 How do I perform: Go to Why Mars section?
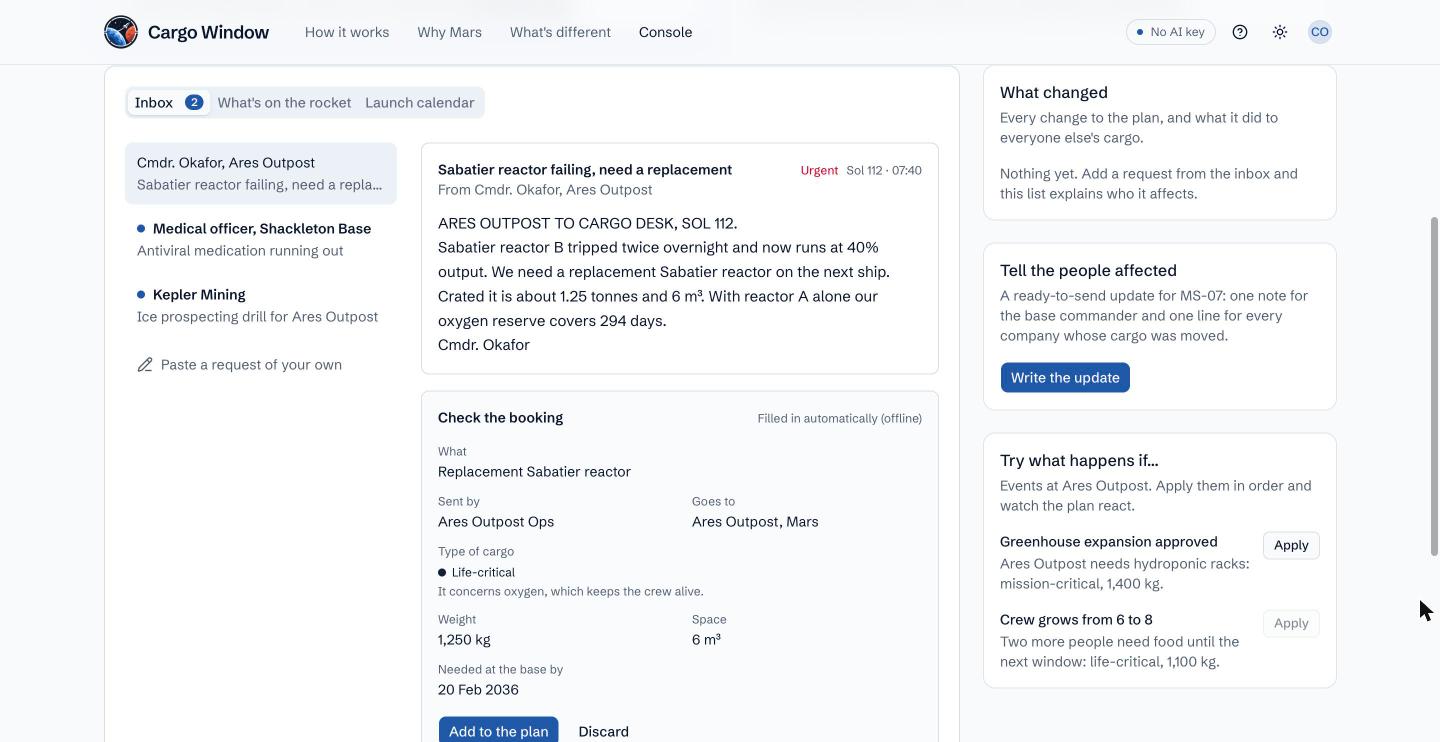coord(450,32)
